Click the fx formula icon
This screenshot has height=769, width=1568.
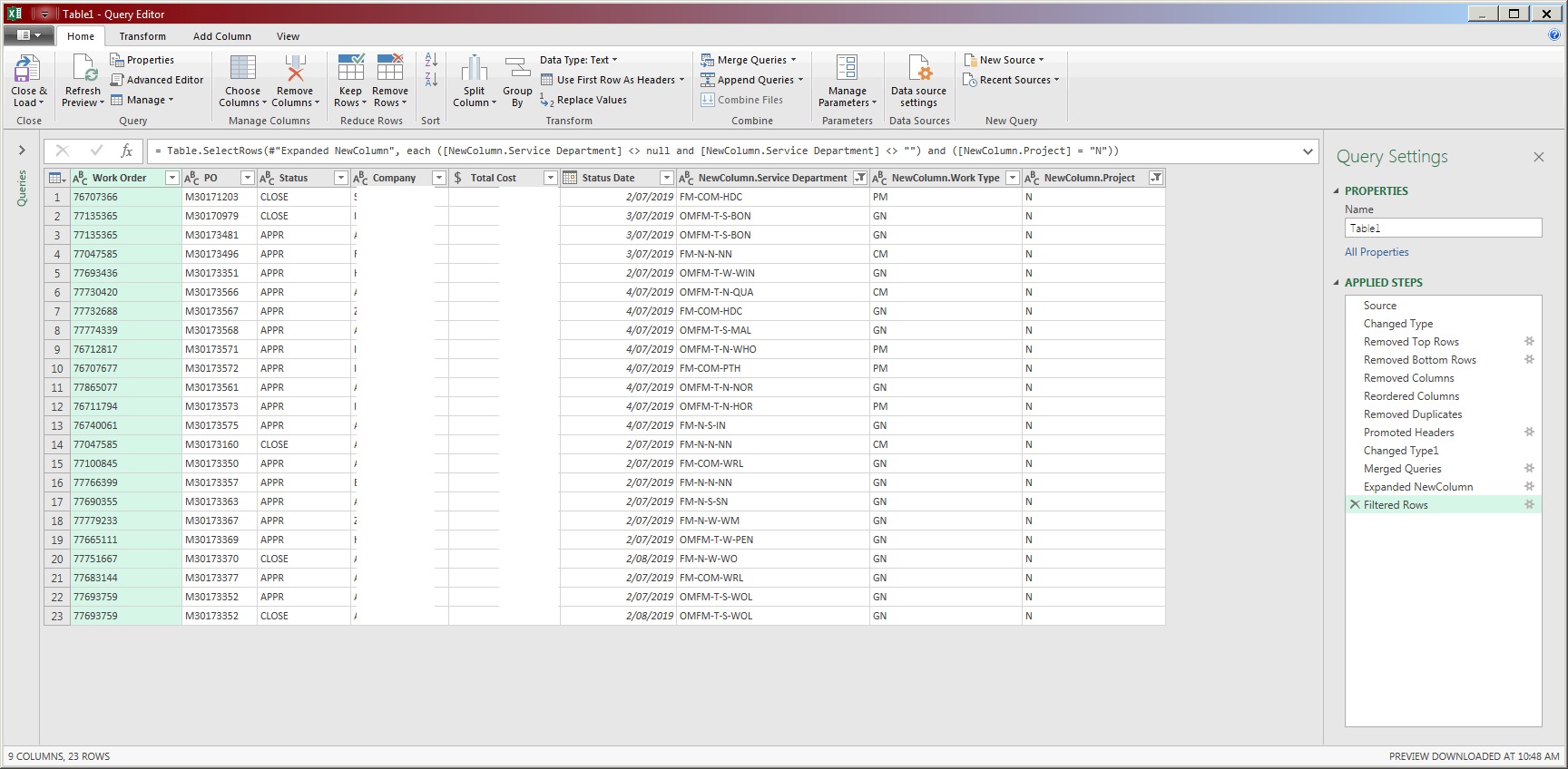pyautogui.click(x=127, y=151)
